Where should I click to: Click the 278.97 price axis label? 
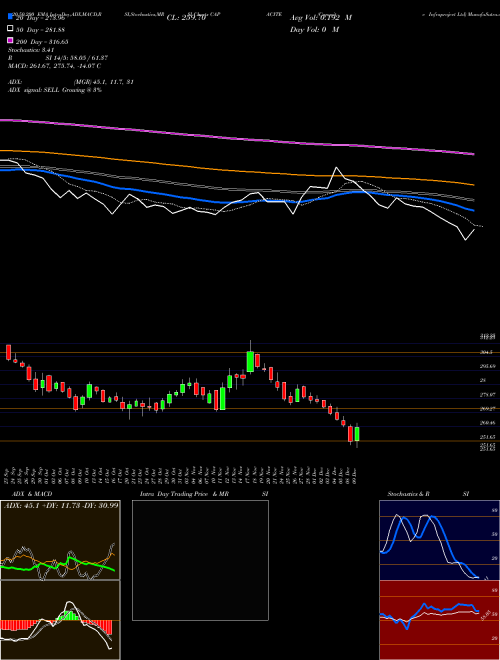(x=487, y=394)
